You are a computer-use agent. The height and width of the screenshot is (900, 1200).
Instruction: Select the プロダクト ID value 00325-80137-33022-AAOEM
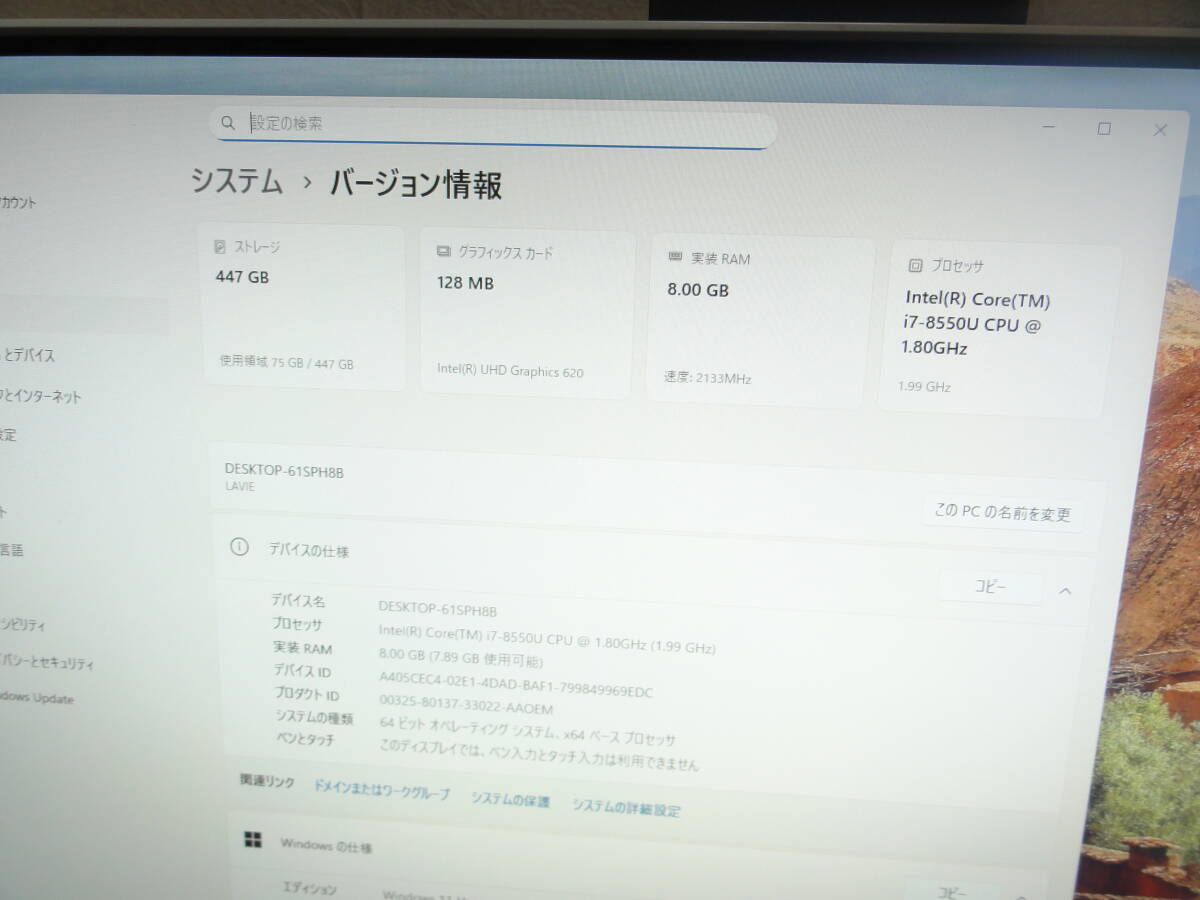pyautogui.click(x=466, y=703)
